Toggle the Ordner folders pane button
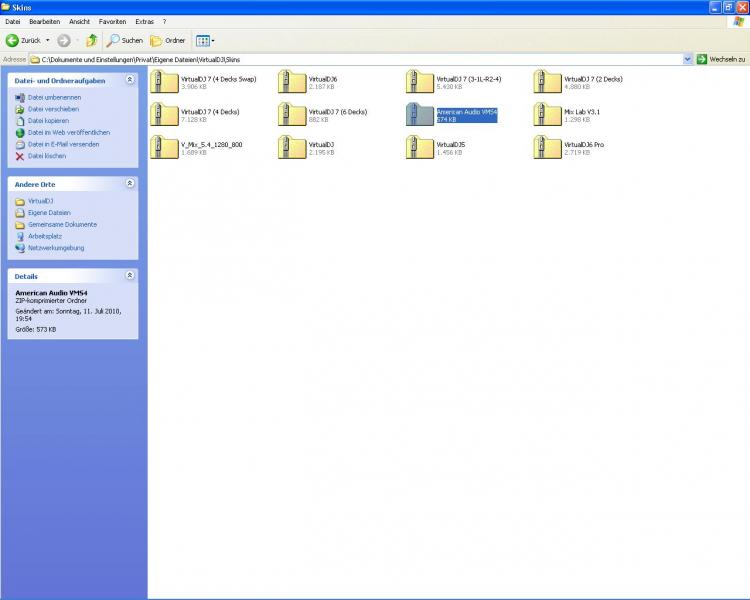The image size is (750, 600). (168, 41)
